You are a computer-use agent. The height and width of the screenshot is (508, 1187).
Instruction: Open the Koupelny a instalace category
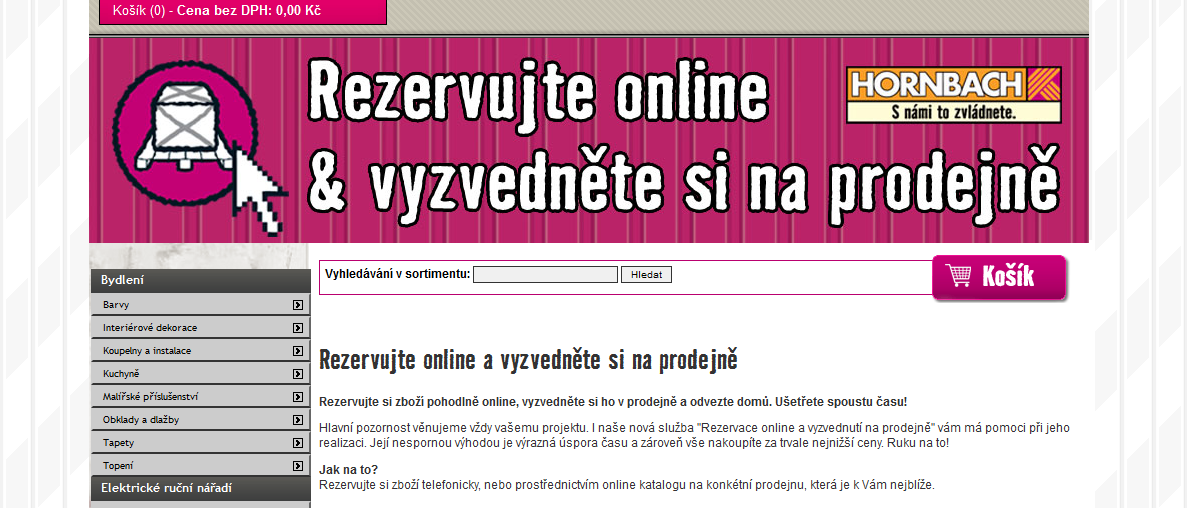(x=200, y=351)
